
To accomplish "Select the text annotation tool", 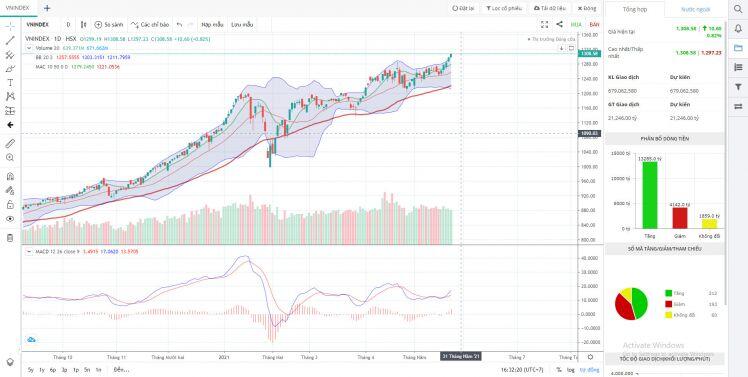I will (x=10, y=83).
